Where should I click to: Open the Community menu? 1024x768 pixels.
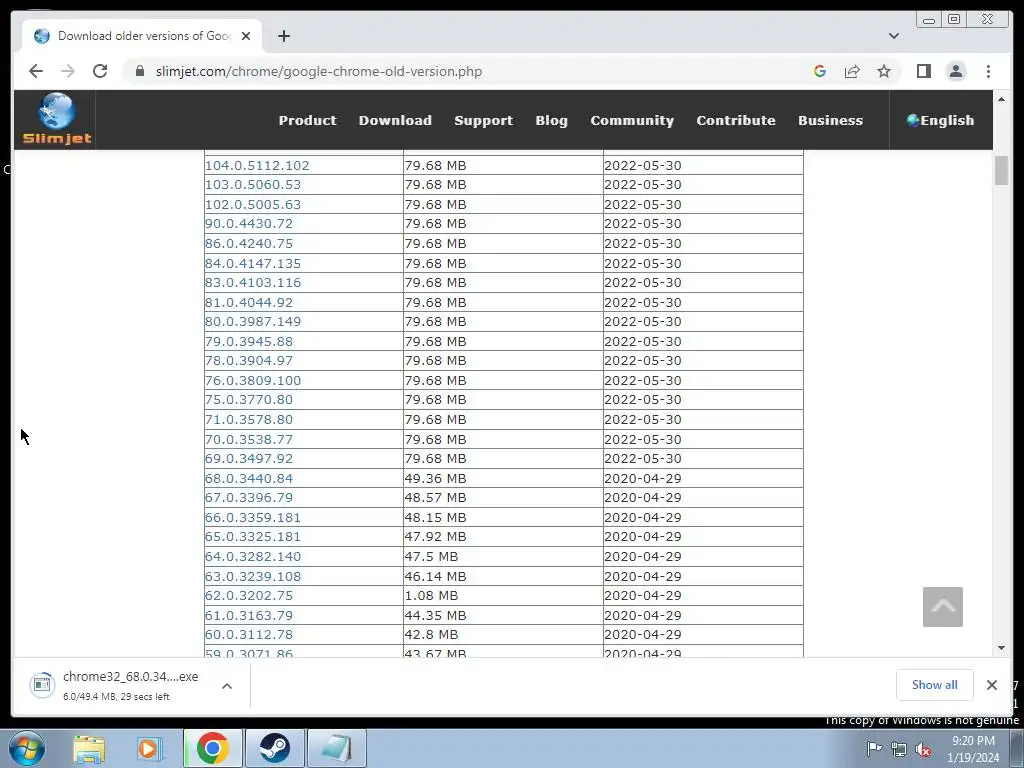pyautogui.click(x=632, y=120)
